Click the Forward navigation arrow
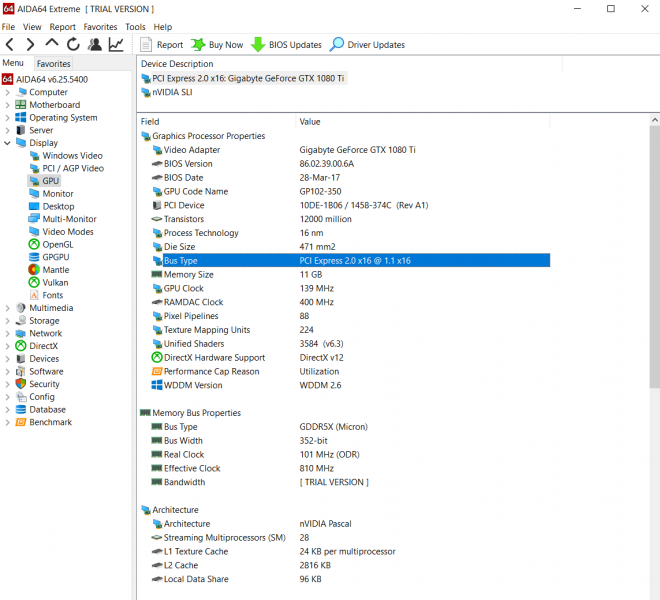 [x=30, y=45]
